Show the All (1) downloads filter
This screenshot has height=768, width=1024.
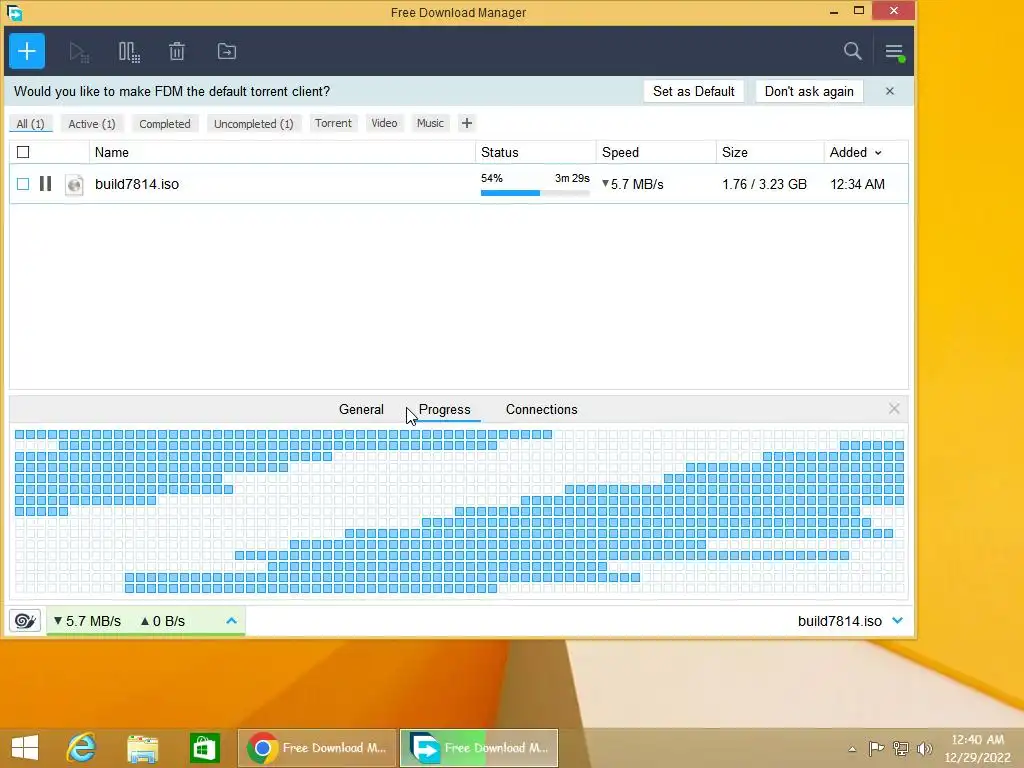pos(30,123)
